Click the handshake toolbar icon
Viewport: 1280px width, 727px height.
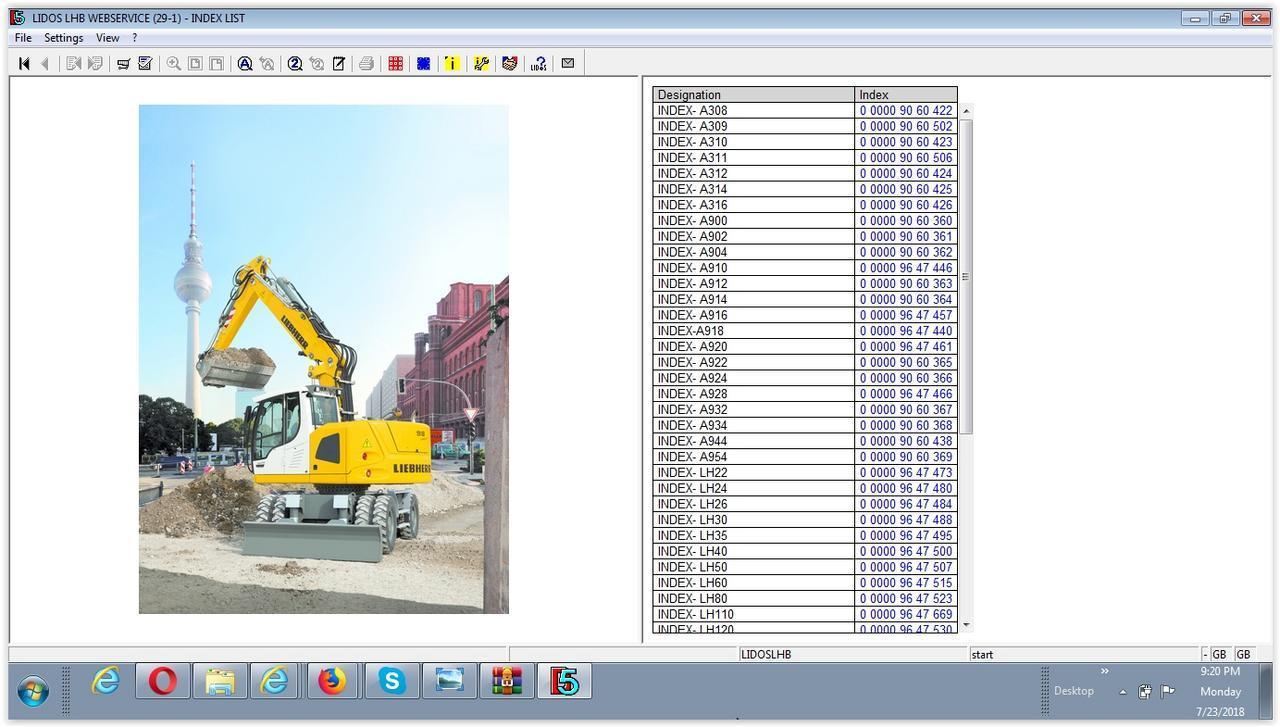510,64
